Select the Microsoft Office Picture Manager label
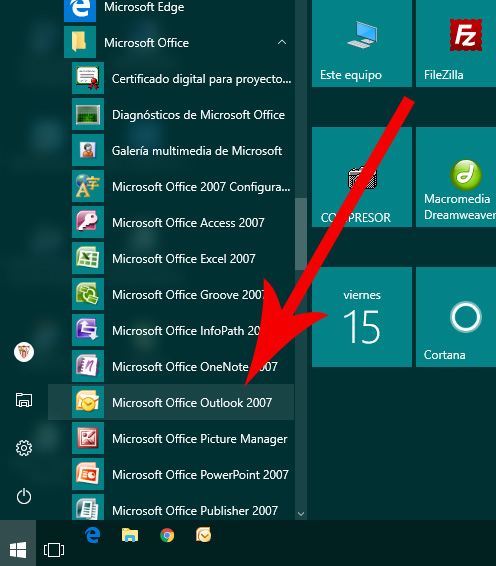Screen dimensions: 496x566 click(200, 439)
